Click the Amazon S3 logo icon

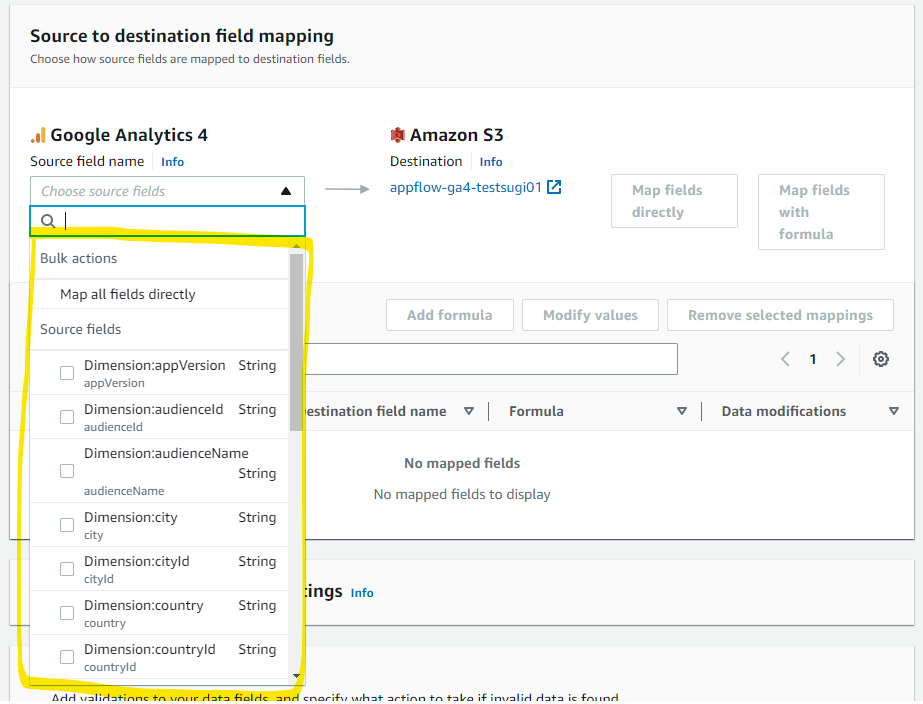tap(397, 135)
